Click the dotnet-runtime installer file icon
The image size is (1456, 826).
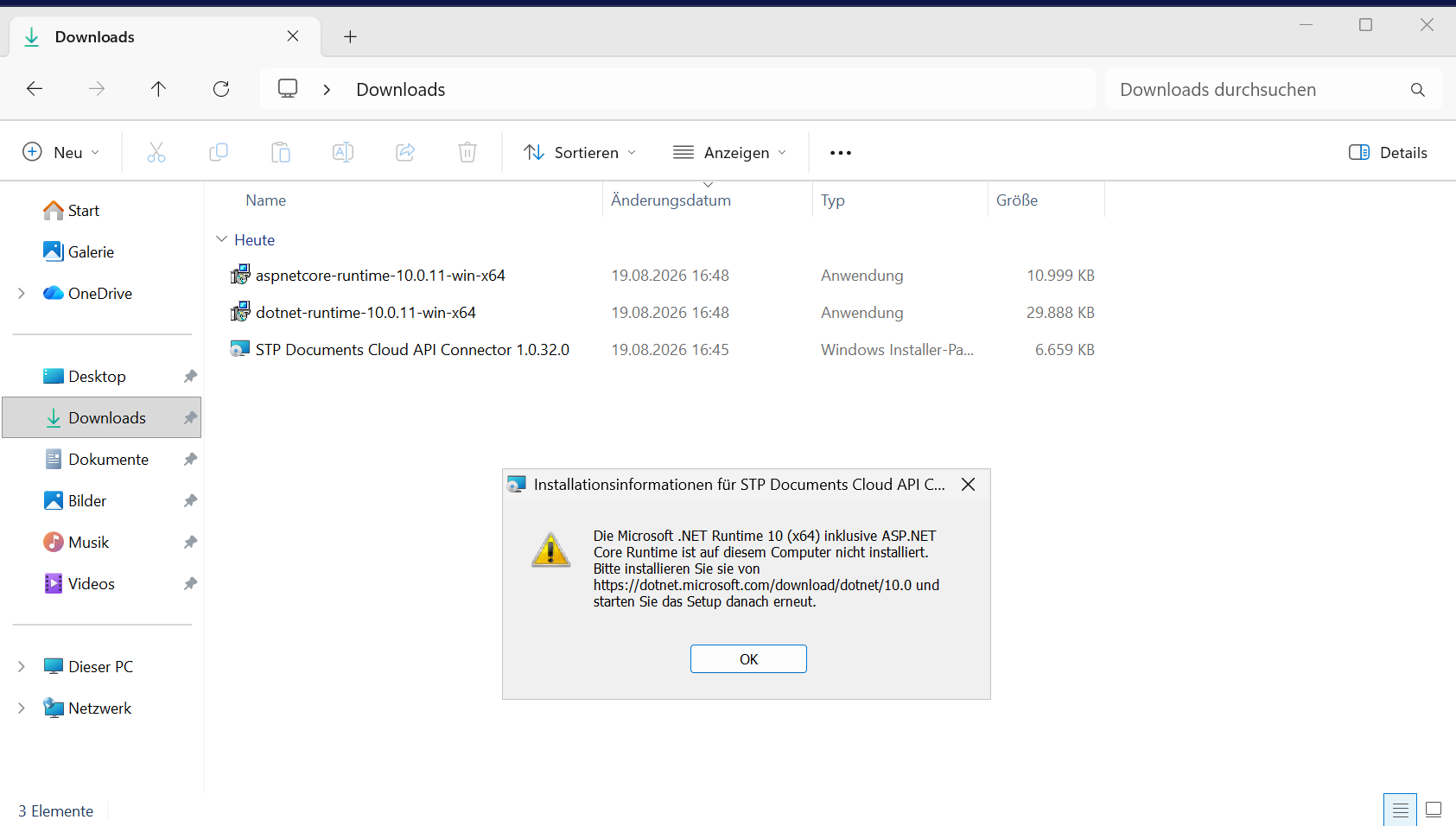240,312
